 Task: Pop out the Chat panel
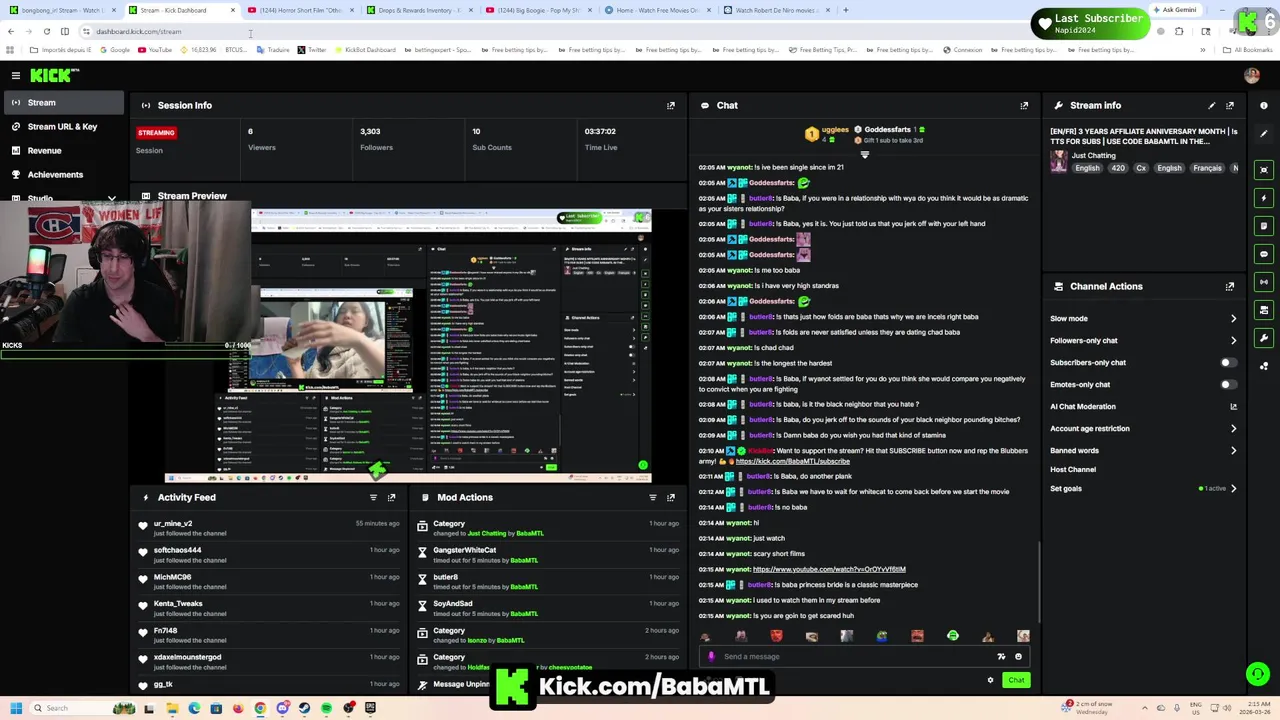tap(1024, 105)
